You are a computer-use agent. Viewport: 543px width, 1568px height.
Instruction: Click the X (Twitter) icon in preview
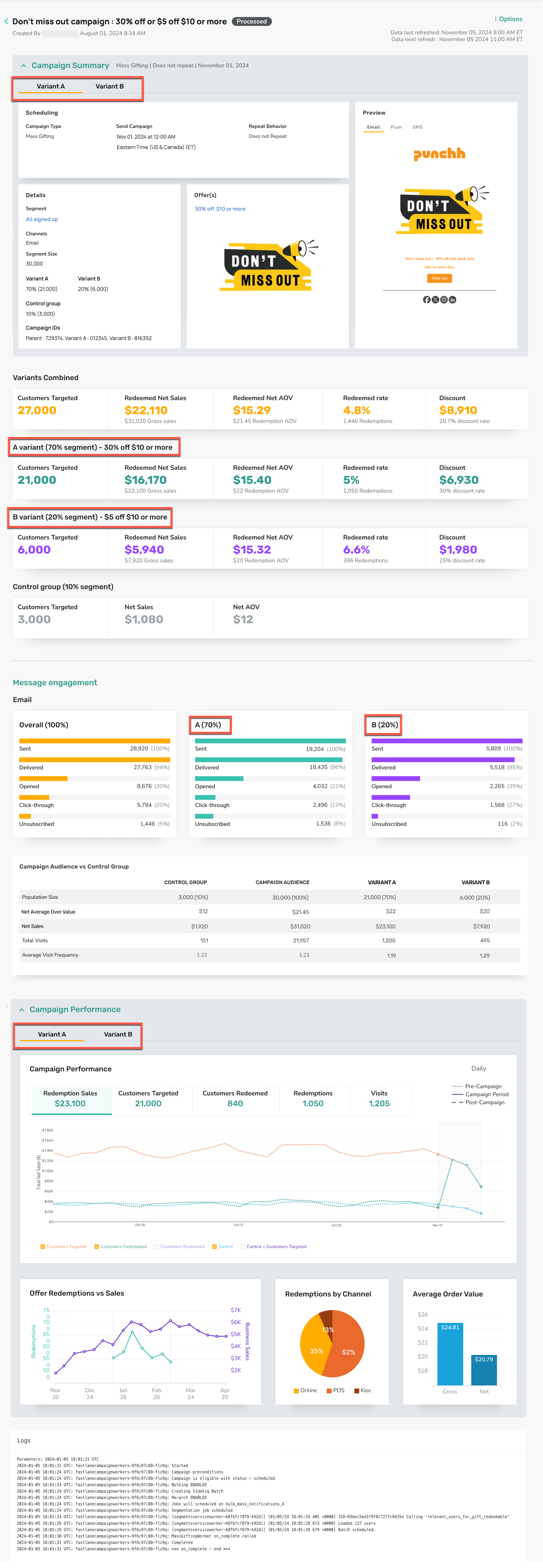435,300
